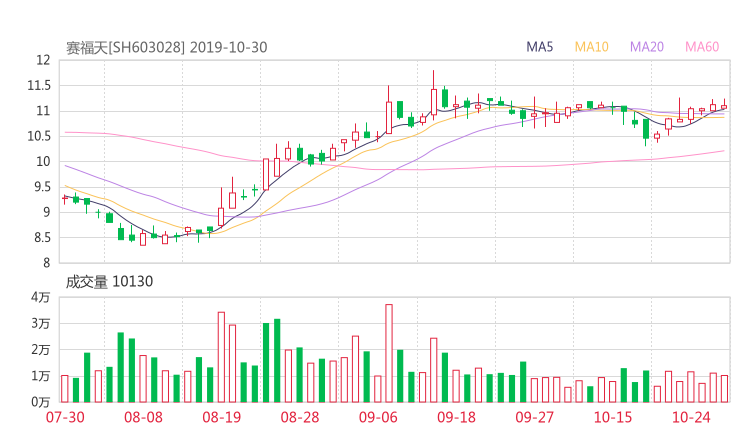Click the 08-19 date marker
This screenshot has height=440, width=740.
coord(221,417)
